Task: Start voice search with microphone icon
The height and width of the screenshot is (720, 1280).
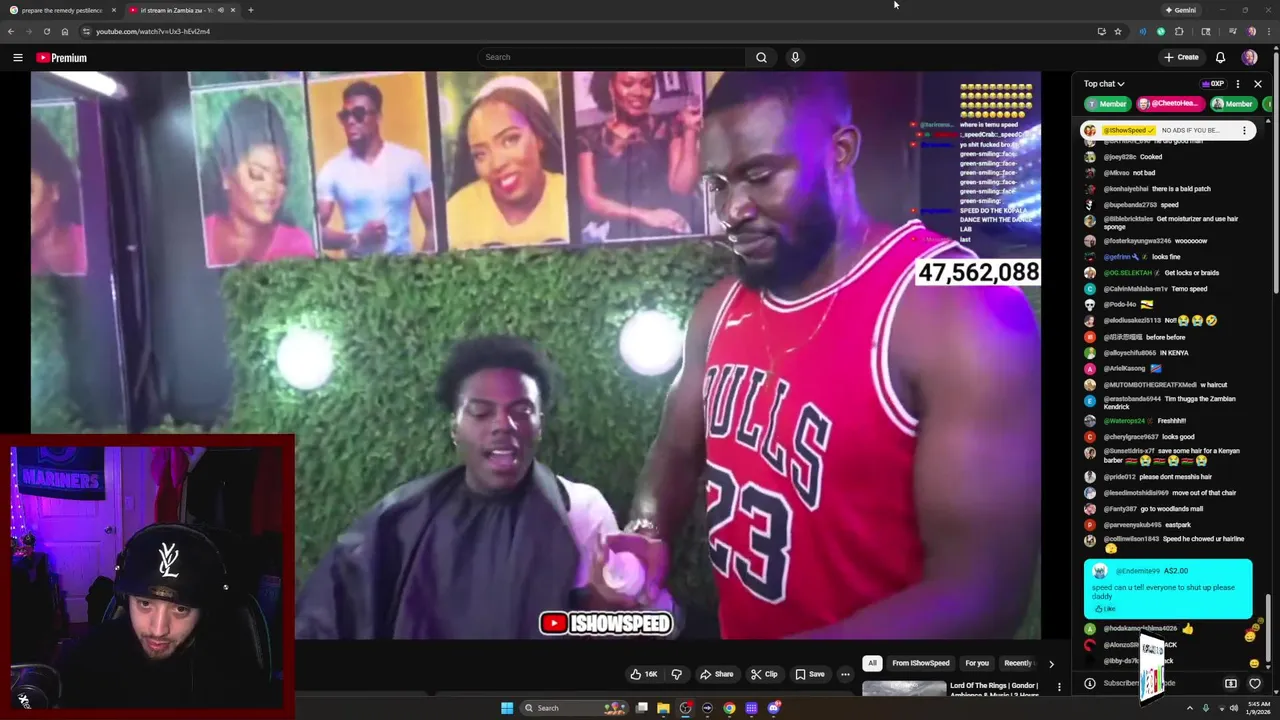Action: coord(795,57)
